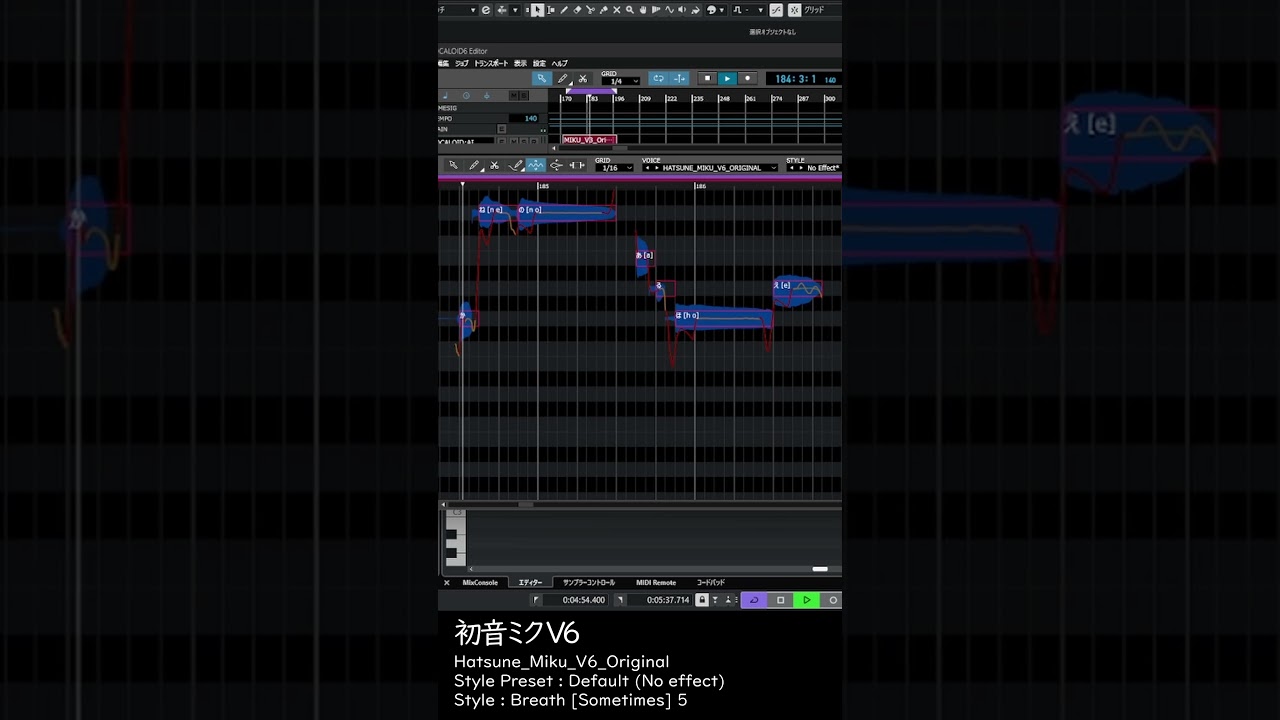Switch to the MIDI Remote tab
The width and height of the screenshot is (1280, 720).
click(x=656, y=583)
